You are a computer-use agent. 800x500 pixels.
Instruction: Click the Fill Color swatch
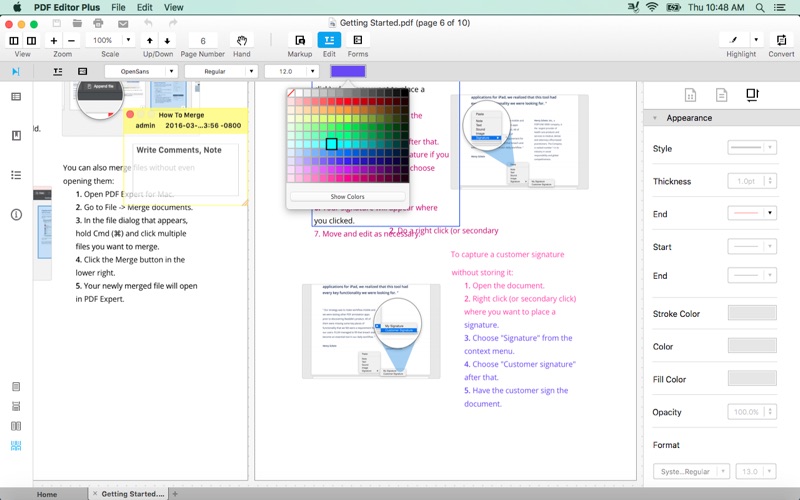click(752, 378)
